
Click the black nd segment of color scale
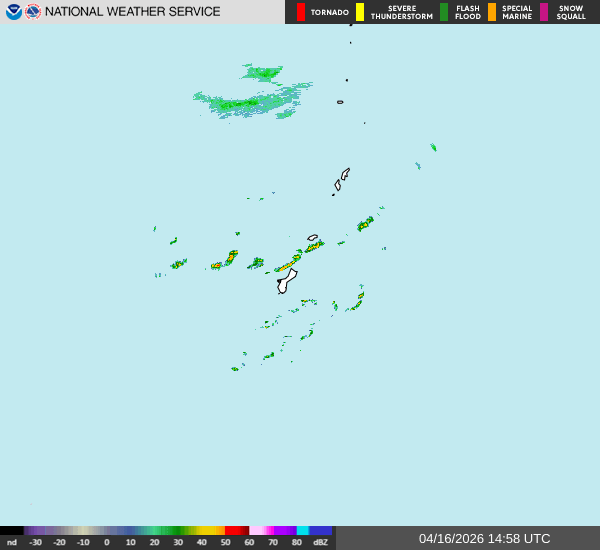[12, 531]
